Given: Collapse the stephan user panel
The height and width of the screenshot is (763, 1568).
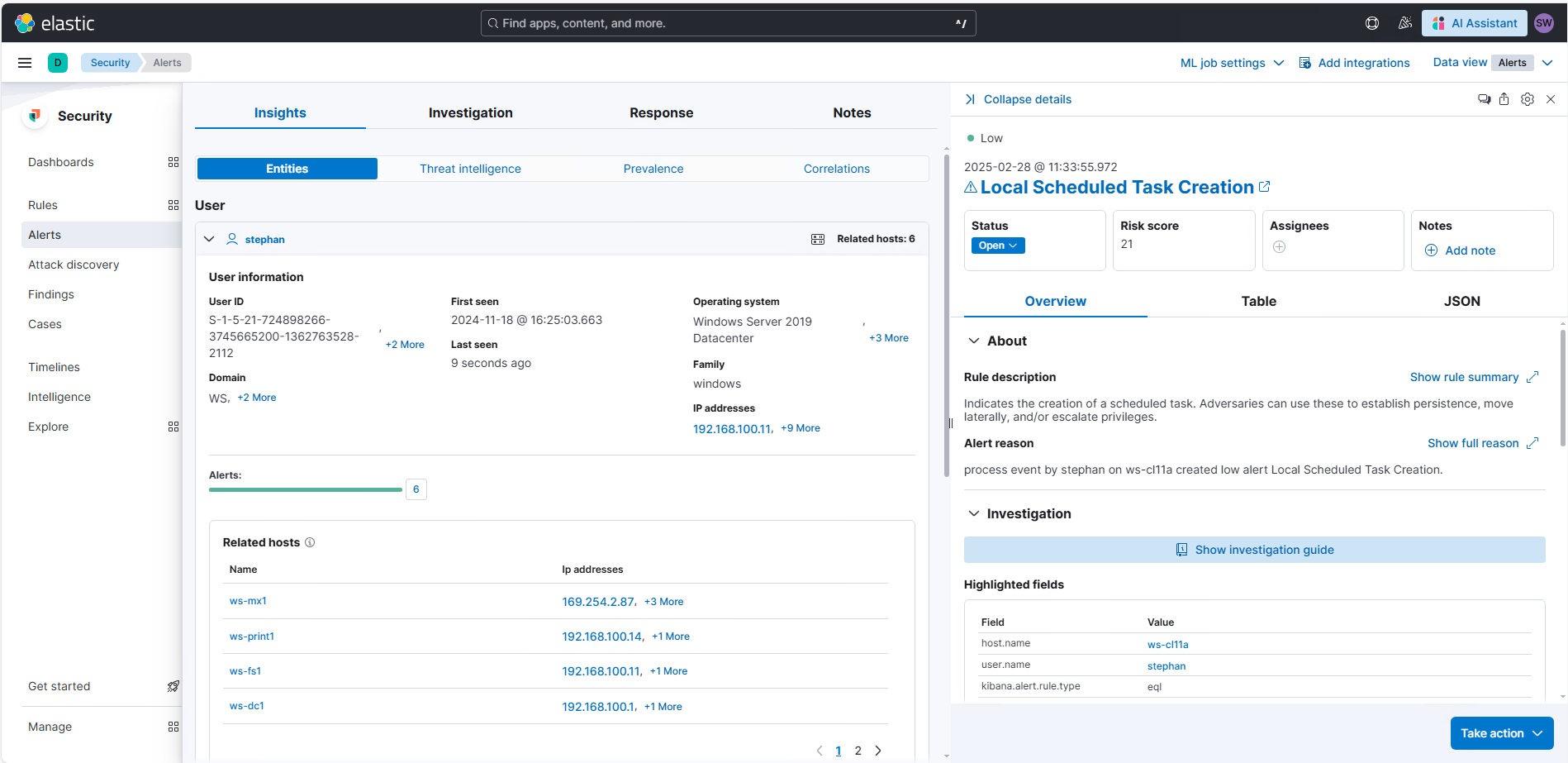Looking at the screenshot, I should click(209, 239).
